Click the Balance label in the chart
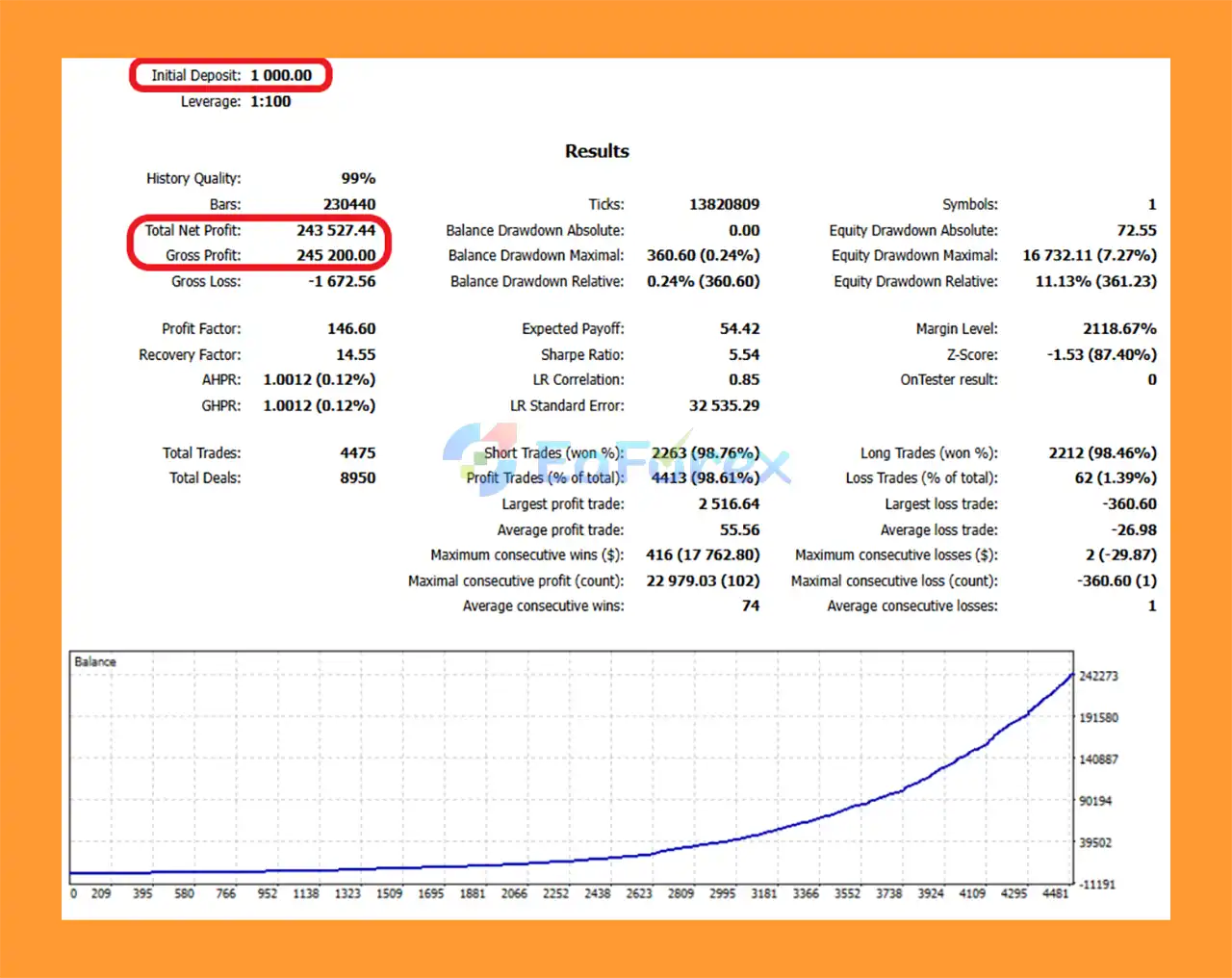 [95, 662]
